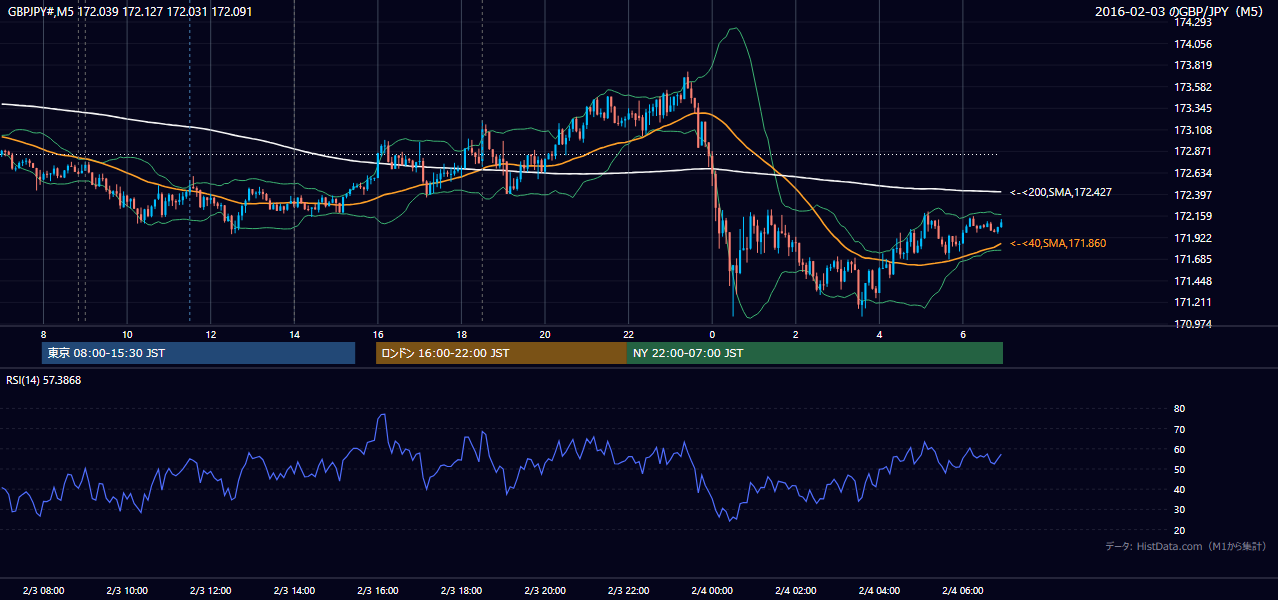
Task: Click the 172.397 price axis label
Action: coord(1194,194)
